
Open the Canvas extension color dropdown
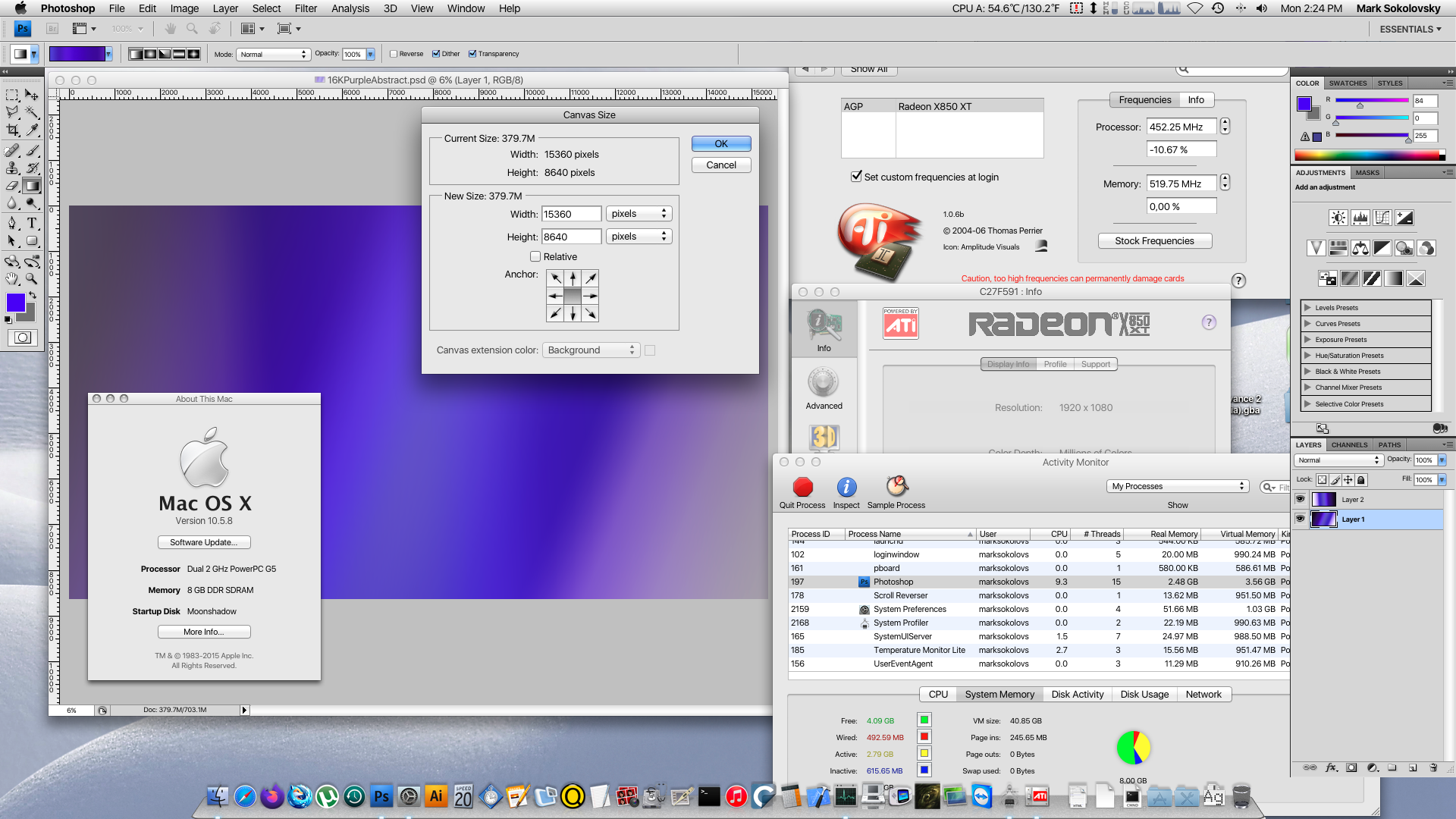591,350
